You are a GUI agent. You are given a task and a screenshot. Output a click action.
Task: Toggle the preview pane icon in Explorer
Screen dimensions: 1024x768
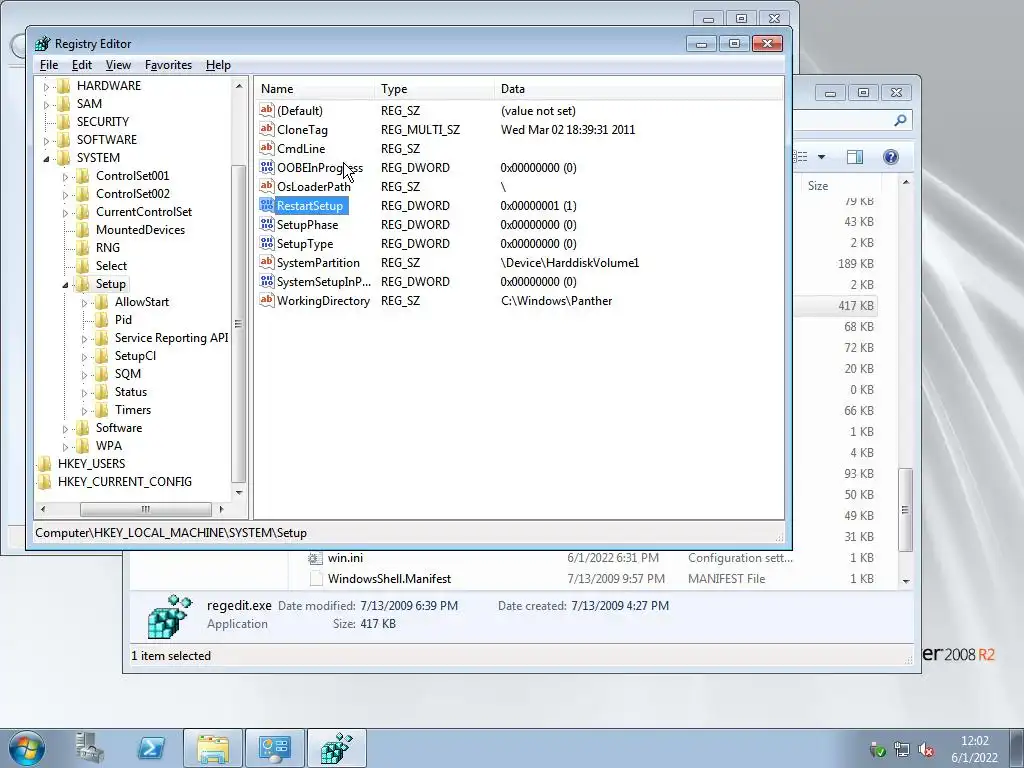[x=854, y=157]
